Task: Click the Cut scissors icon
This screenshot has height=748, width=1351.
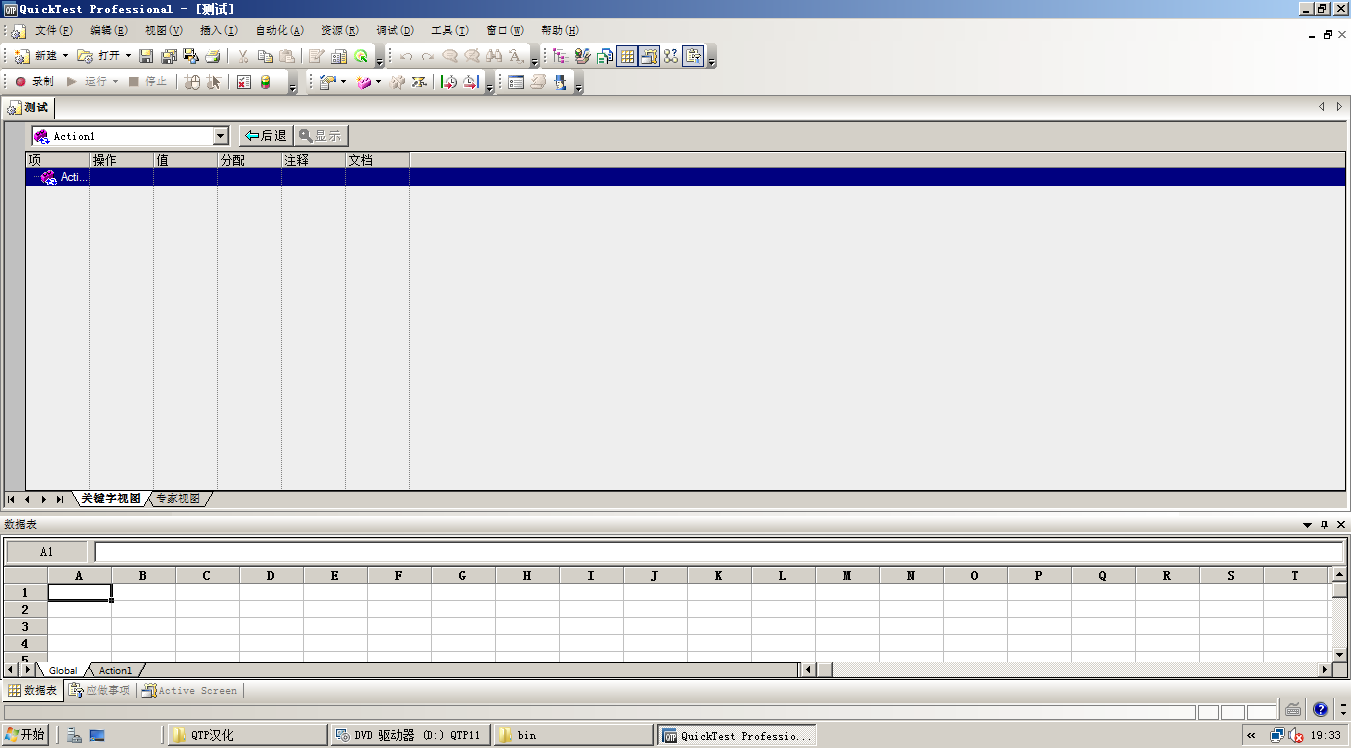Action: click(x=243, y=56)
